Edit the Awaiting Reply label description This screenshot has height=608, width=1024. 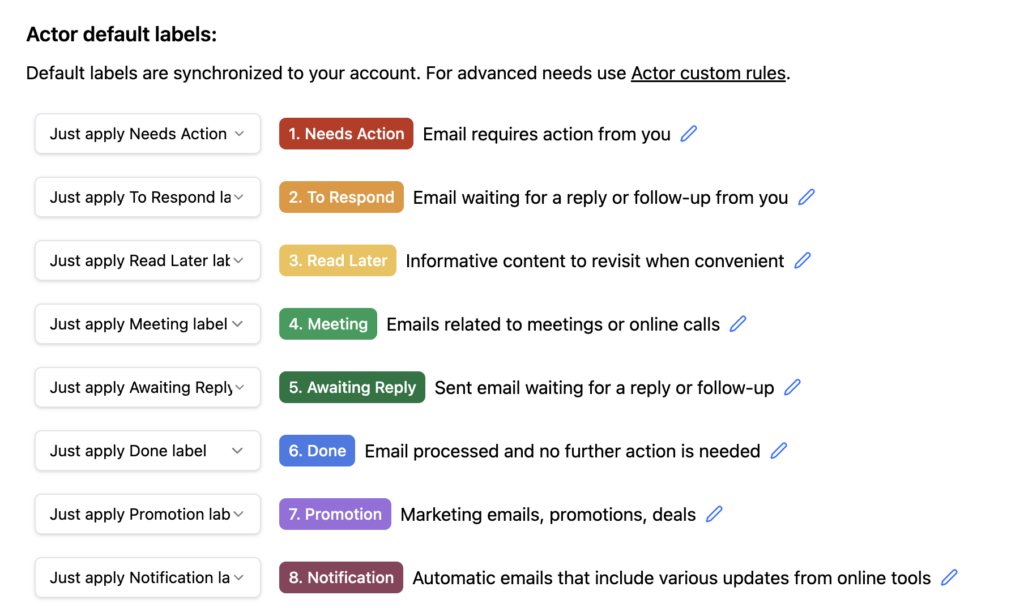792,387
